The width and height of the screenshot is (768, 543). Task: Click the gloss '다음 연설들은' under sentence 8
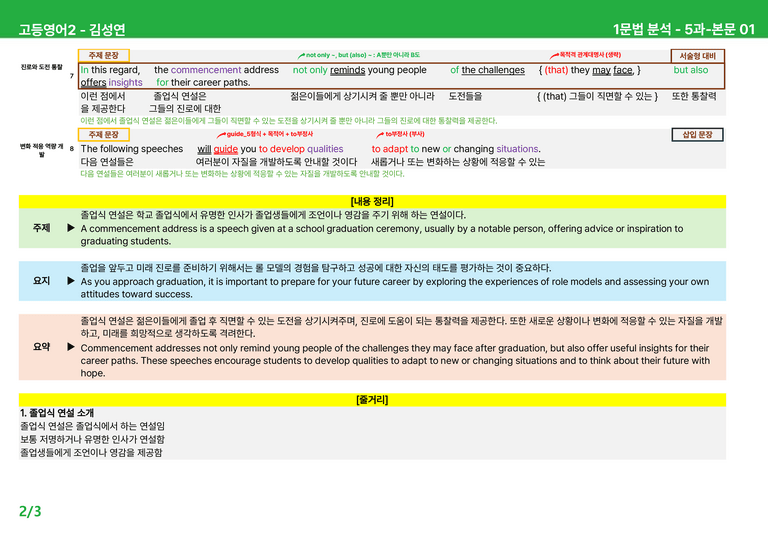(107, 162)
